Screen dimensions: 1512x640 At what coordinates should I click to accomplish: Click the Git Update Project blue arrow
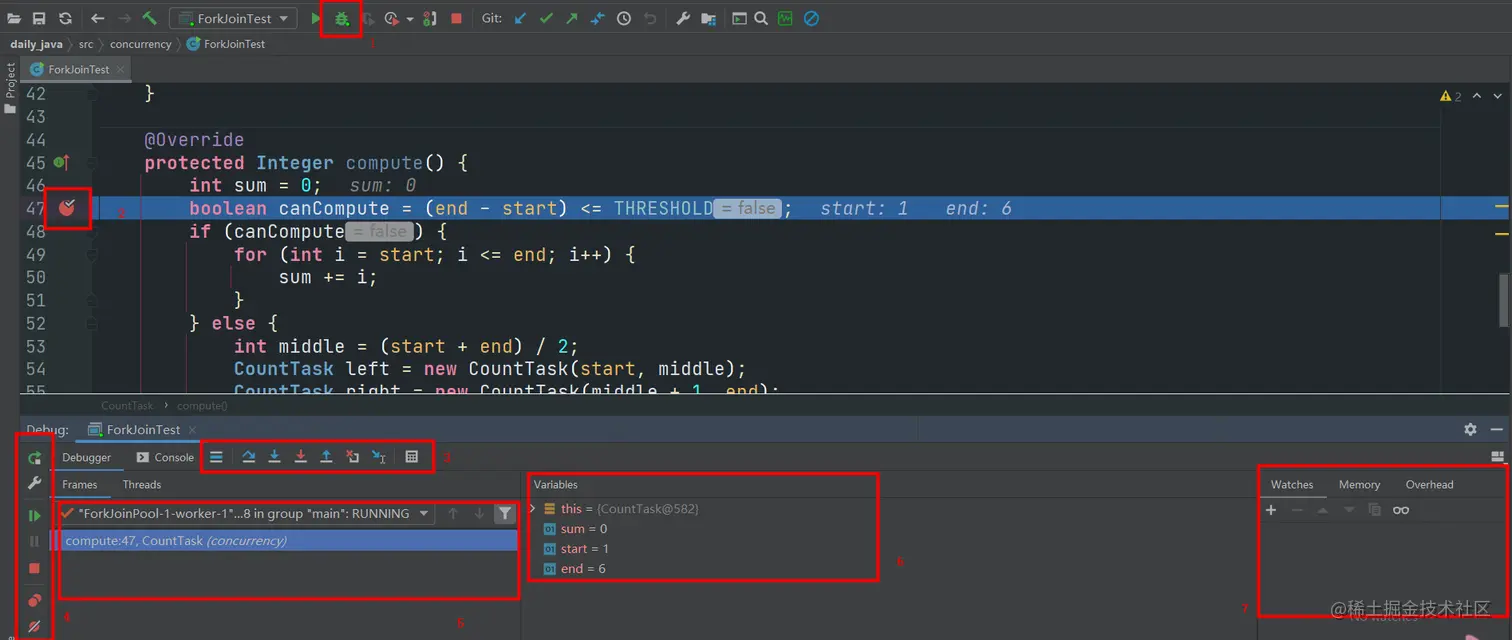(x=521, y=18)
